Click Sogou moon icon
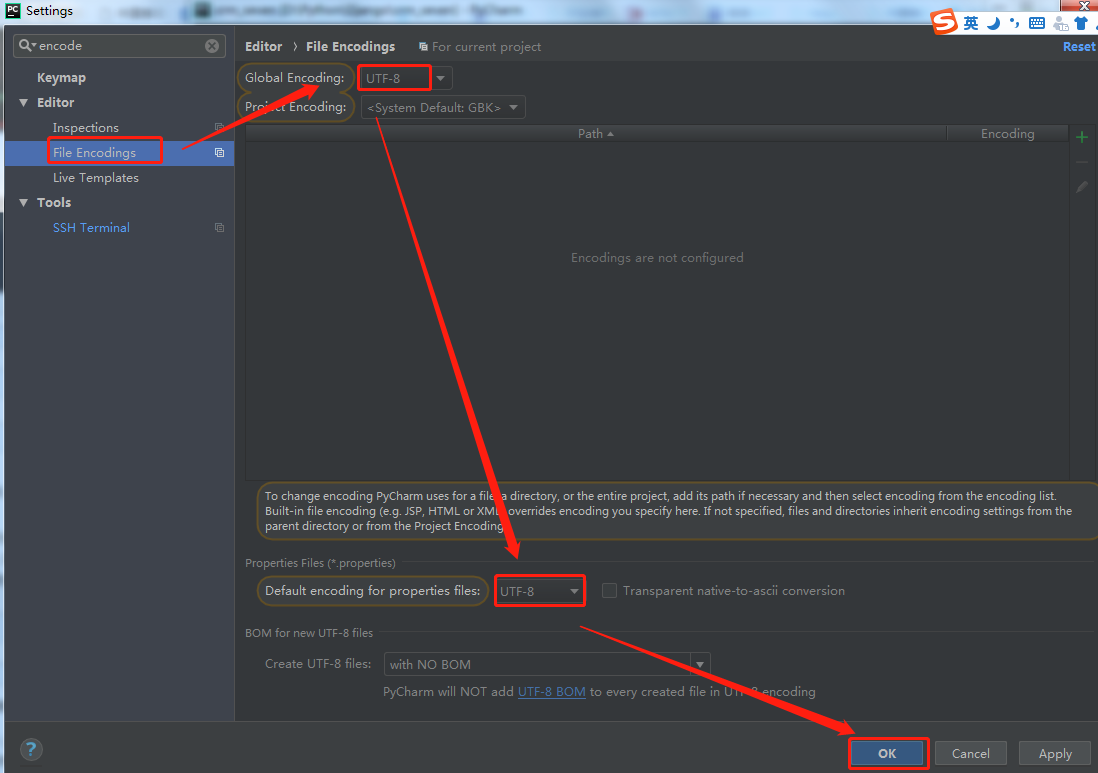This screenshot has width=1098, height=773. (x=993, y=23)
